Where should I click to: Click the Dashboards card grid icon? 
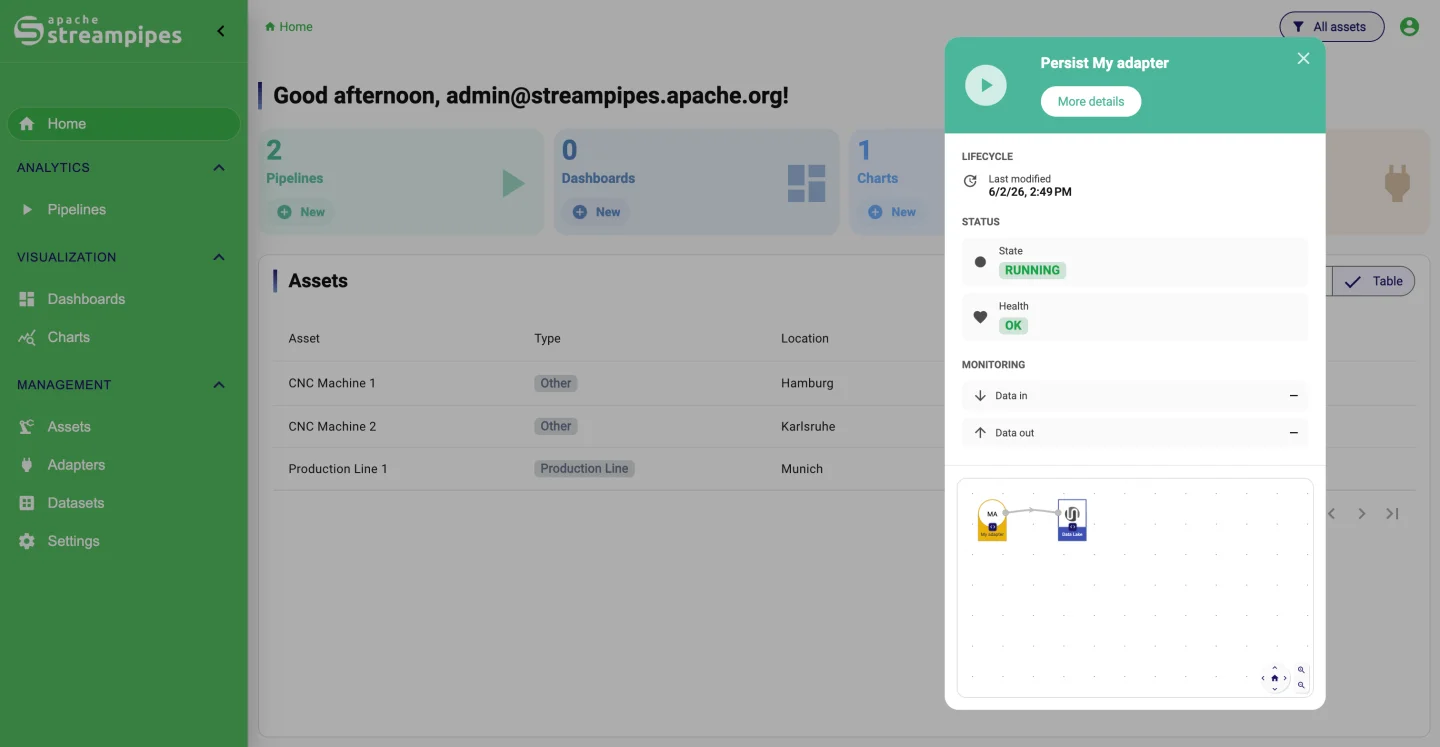tap(806, 183)
